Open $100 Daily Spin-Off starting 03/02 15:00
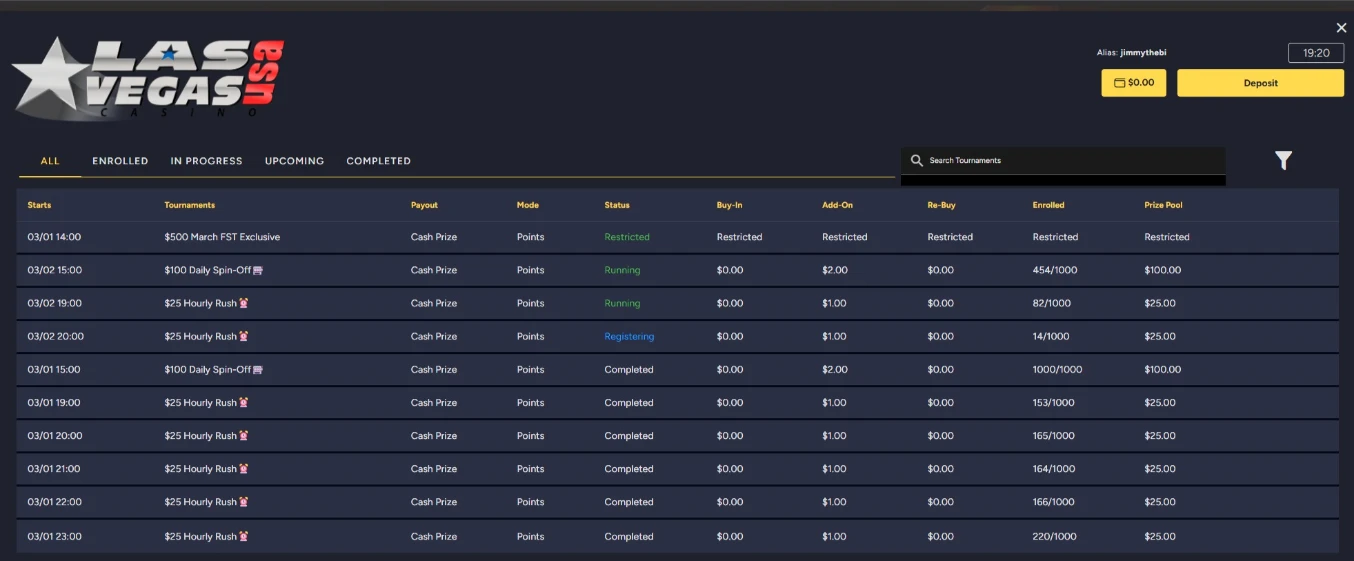 (x=208, y=270)
